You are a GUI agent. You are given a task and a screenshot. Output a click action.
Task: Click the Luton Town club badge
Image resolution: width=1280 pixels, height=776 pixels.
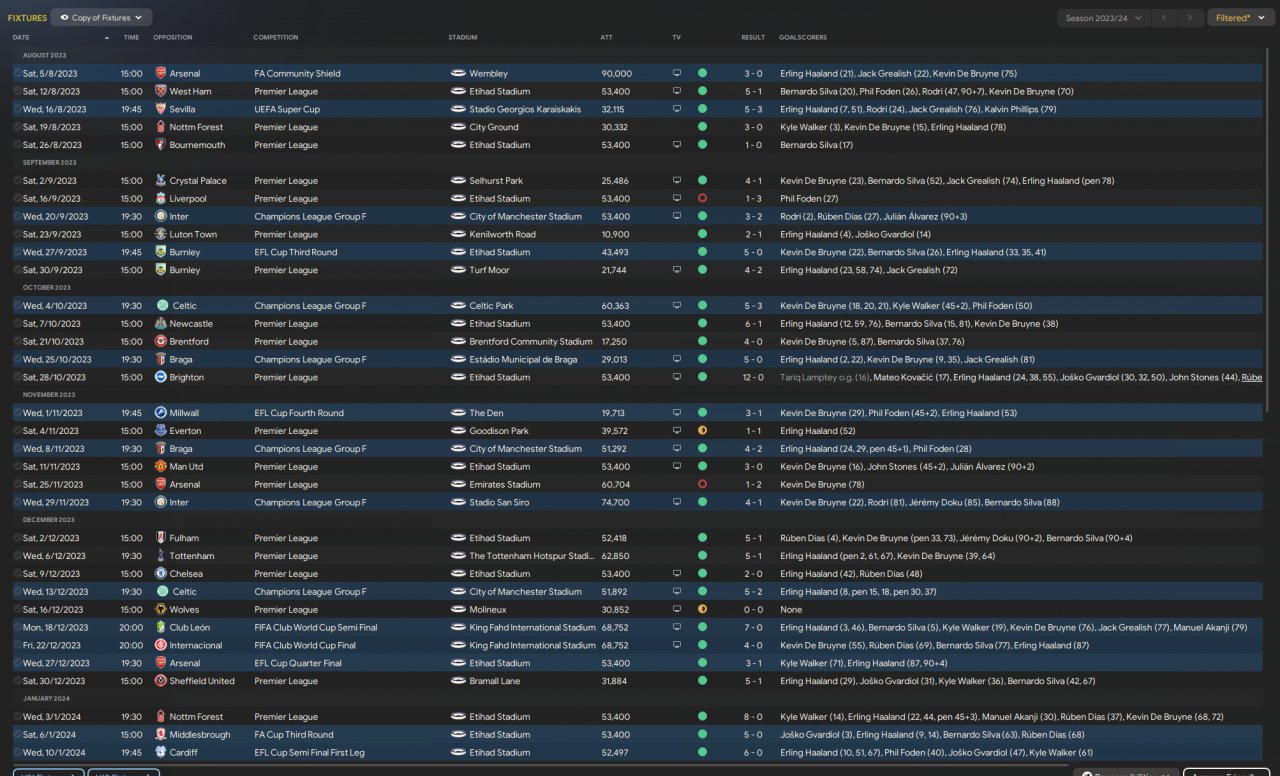(161, 234)
